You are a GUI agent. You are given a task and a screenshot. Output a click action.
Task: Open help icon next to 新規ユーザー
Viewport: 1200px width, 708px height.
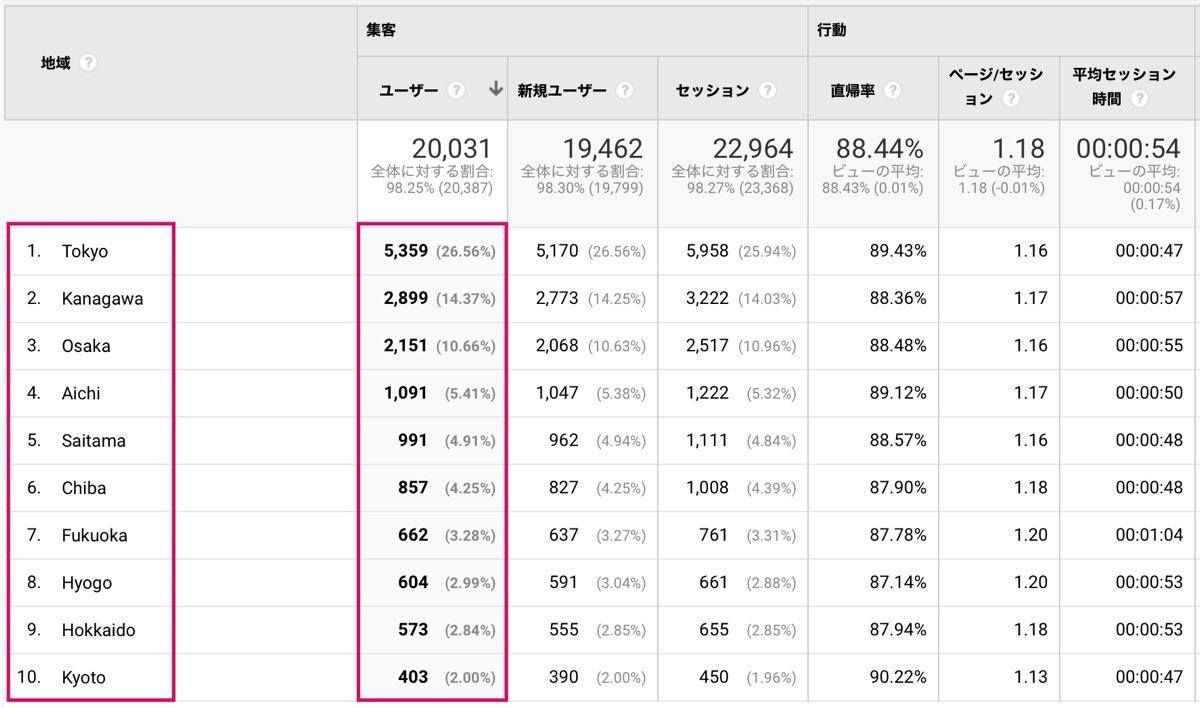tap(624, 90)
